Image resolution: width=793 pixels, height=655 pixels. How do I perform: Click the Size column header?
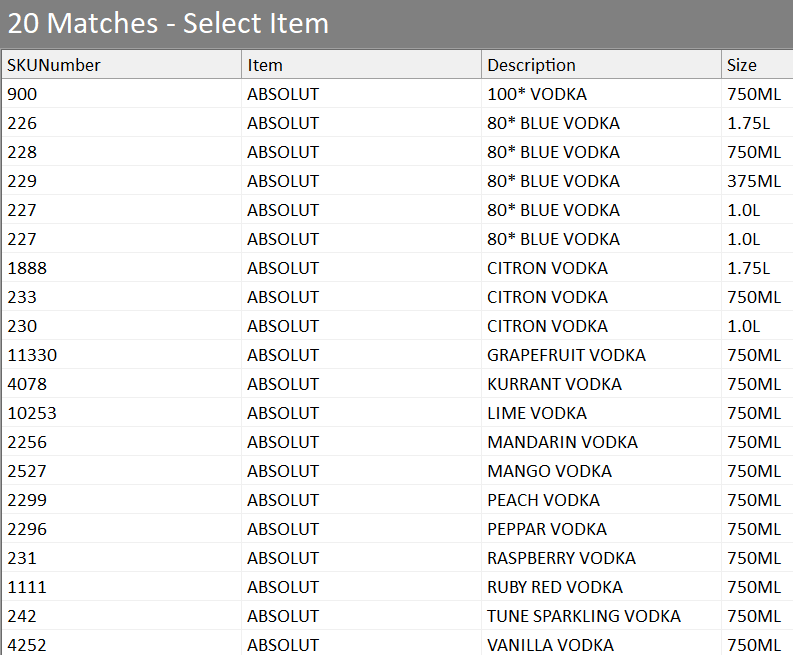(x=742, y=65)
